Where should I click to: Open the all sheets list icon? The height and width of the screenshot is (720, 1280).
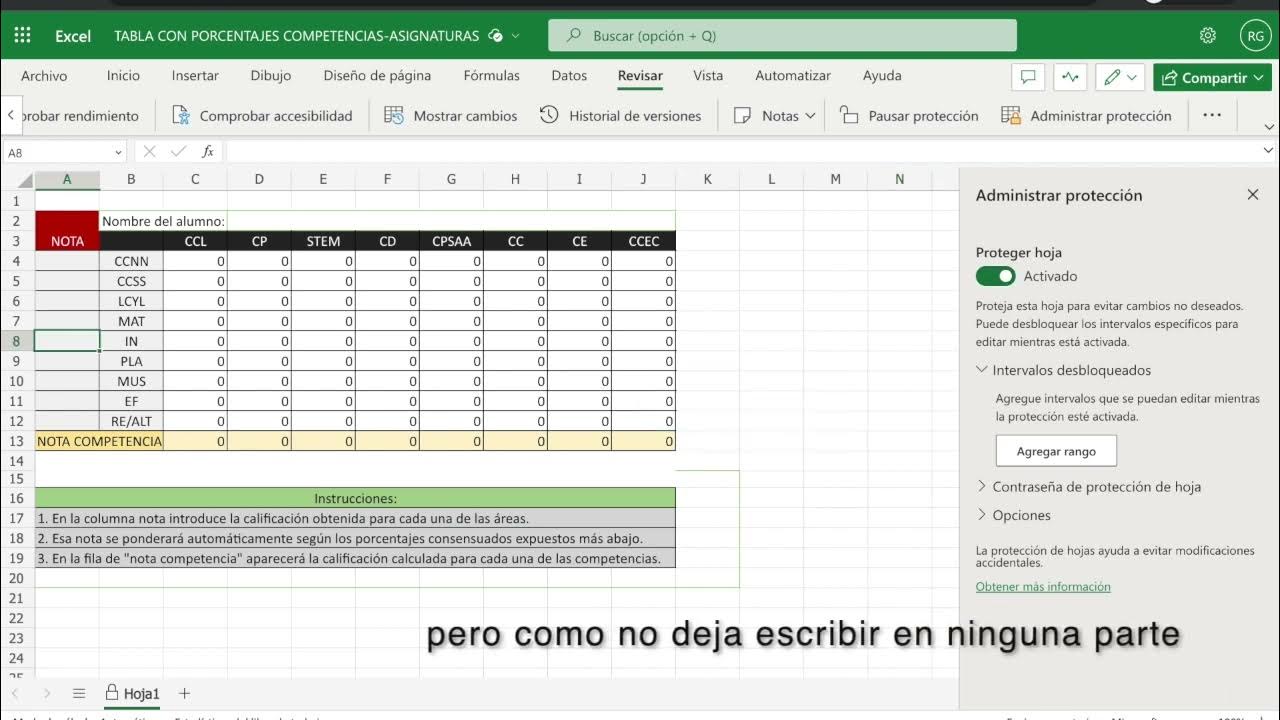(79, 693)
